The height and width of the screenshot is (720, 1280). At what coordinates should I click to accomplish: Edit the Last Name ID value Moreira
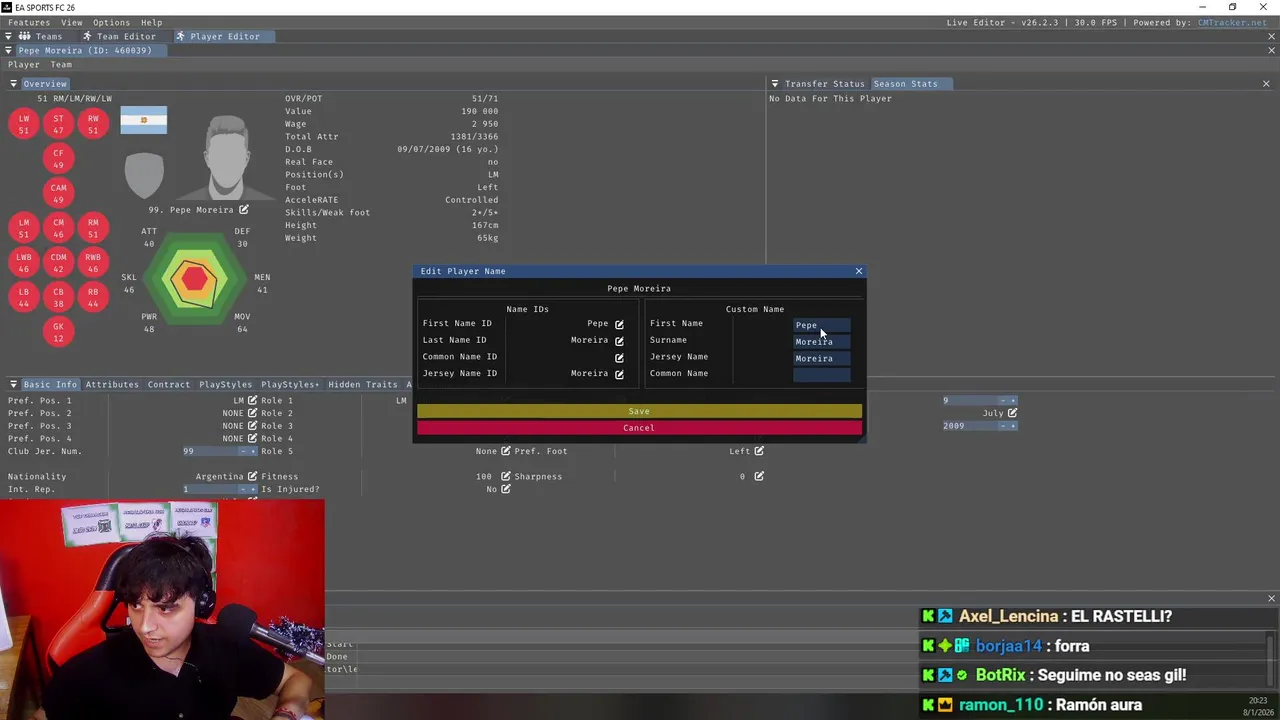tap(619, 341)
